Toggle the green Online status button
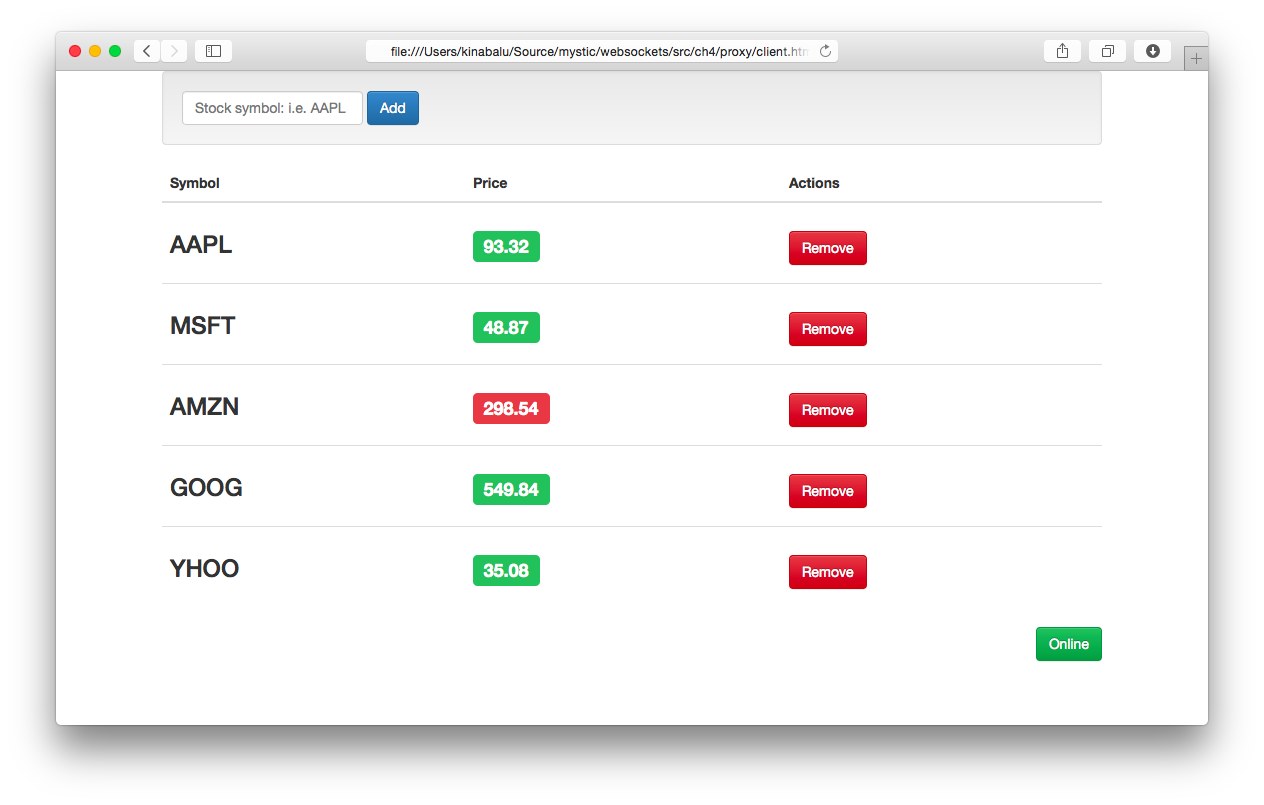1264x805 pixels. coord(1068,644)
